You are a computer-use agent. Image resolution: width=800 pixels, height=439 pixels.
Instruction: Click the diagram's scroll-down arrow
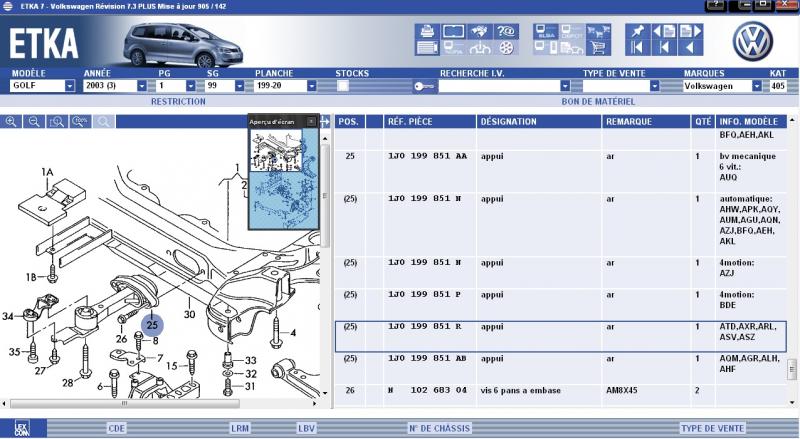pyautogui.click(x=325, y=393)
